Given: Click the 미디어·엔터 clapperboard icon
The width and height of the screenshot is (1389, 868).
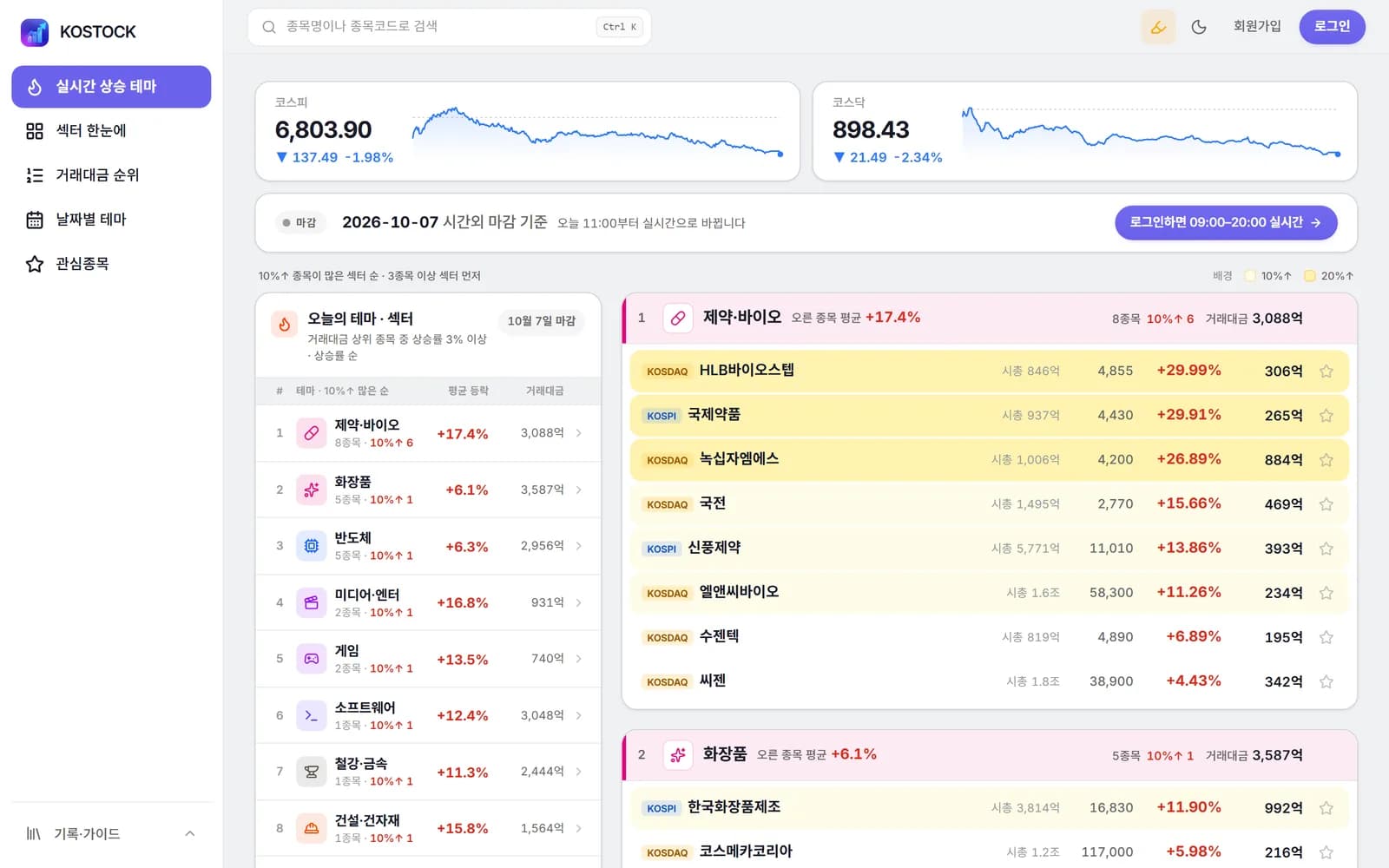Looking at the screenshot, I should coord(311,602).
